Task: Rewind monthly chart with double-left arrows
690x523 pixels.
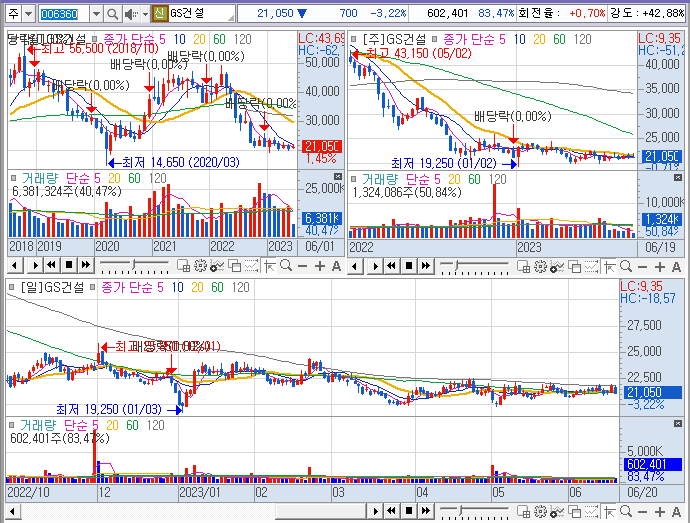Action: 51,265
